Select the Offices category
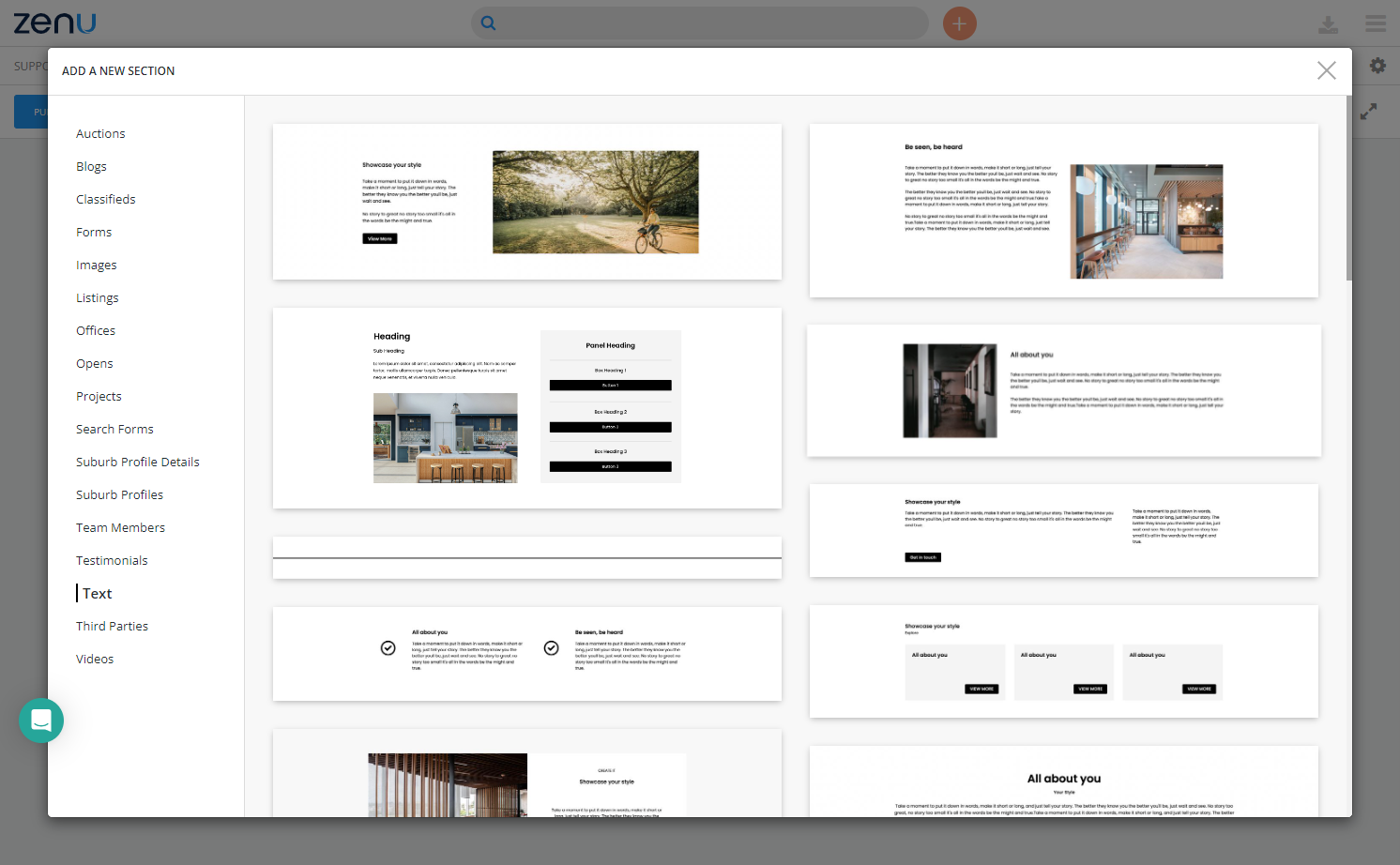The image size is (1400, 865). point(96,331)
